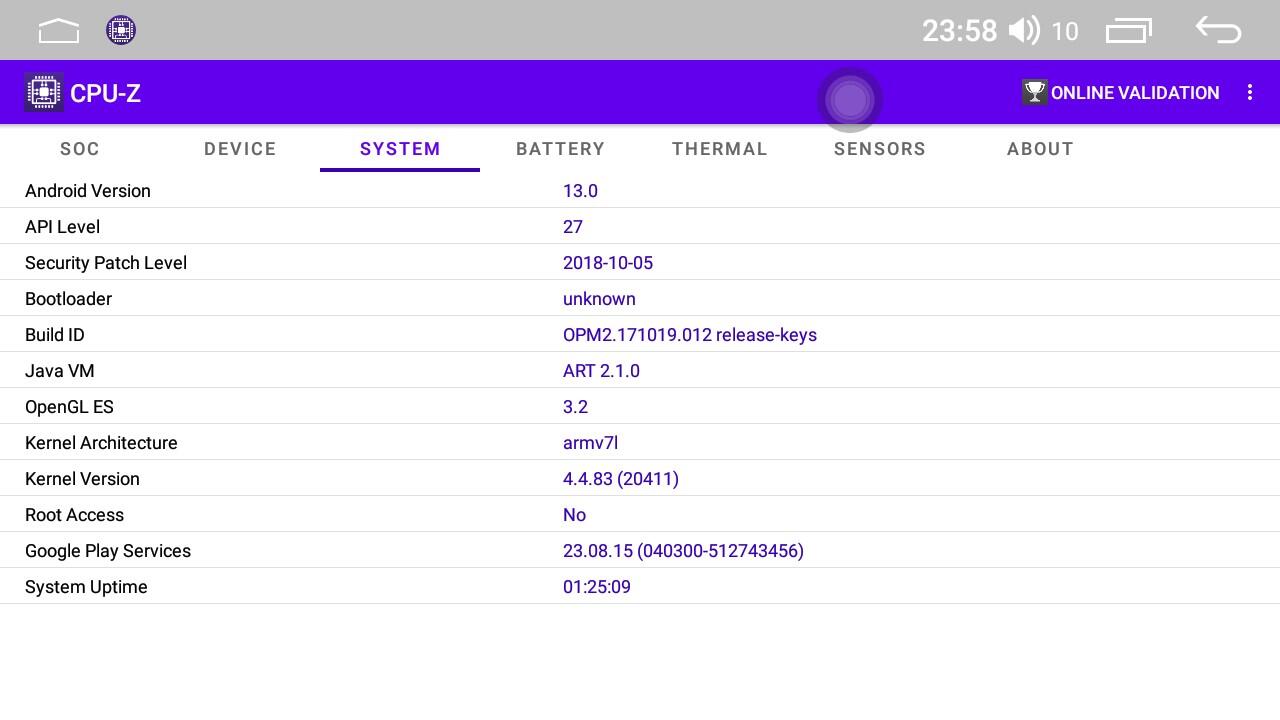Open the BATTERY tab
Screen dimensions: 1280x720
(x=560, y=149)
